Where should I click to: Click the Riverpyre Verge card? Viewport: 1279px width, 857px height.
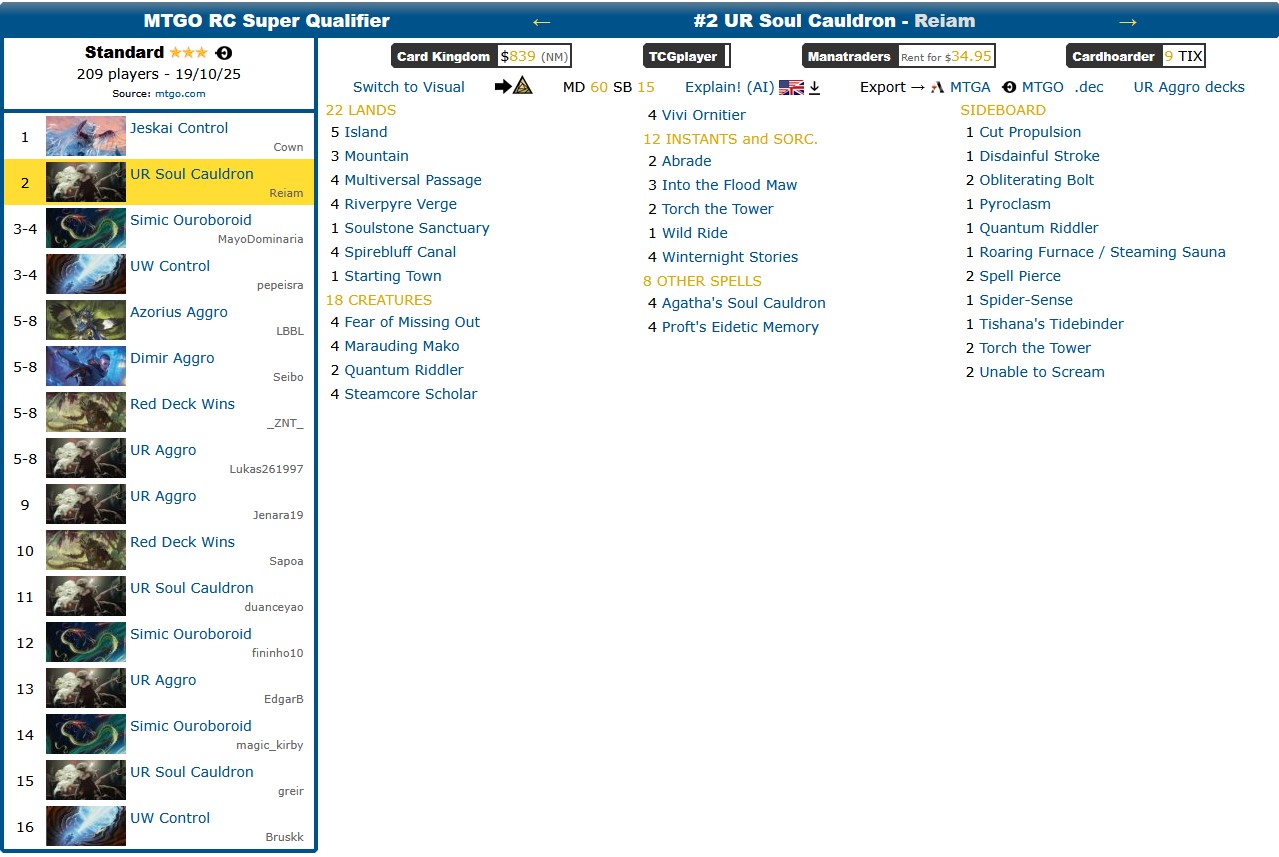pos(401,204)
